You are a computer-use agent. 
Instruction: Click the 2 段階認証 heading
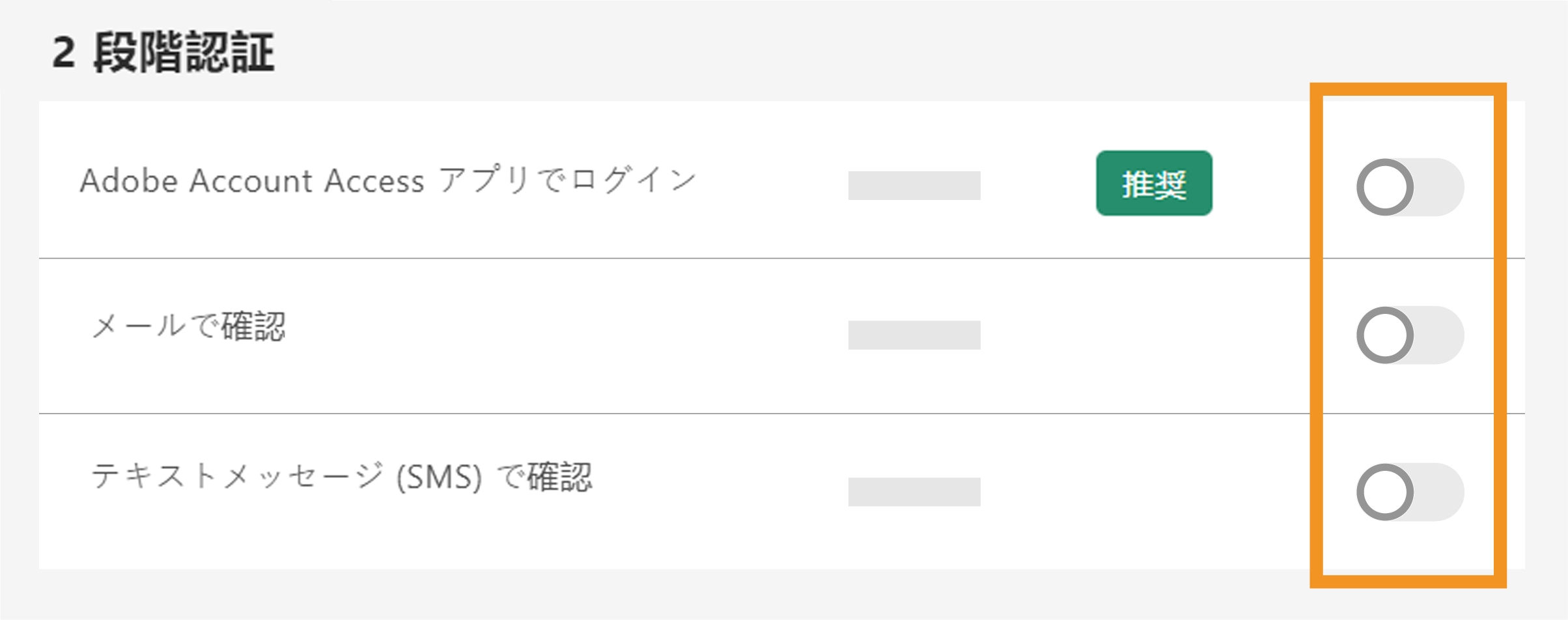coord(163,52)
